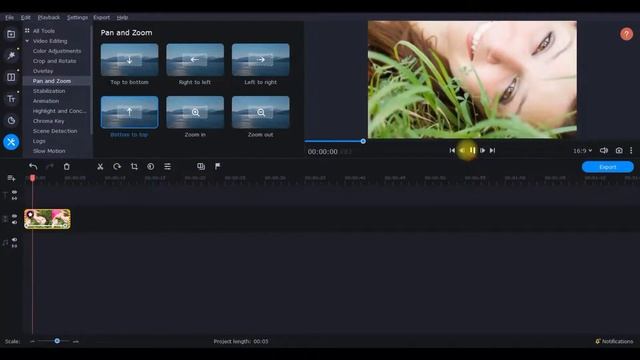Toggle visibility of the title track
This screenshot has width=640, height=360.
click(14, 192)
